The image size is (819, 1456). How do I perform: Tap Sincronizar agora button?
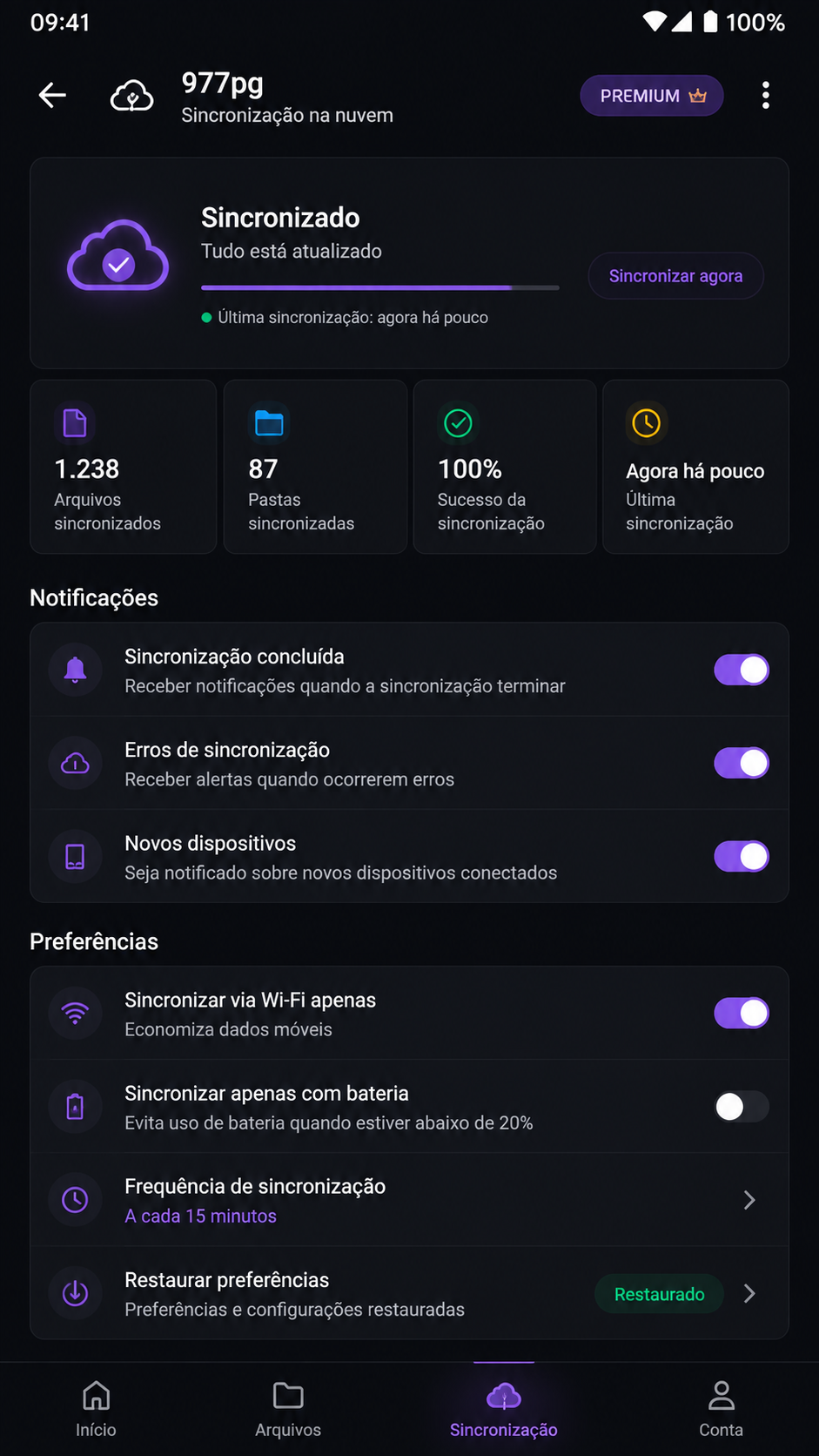tap(676, 276)
